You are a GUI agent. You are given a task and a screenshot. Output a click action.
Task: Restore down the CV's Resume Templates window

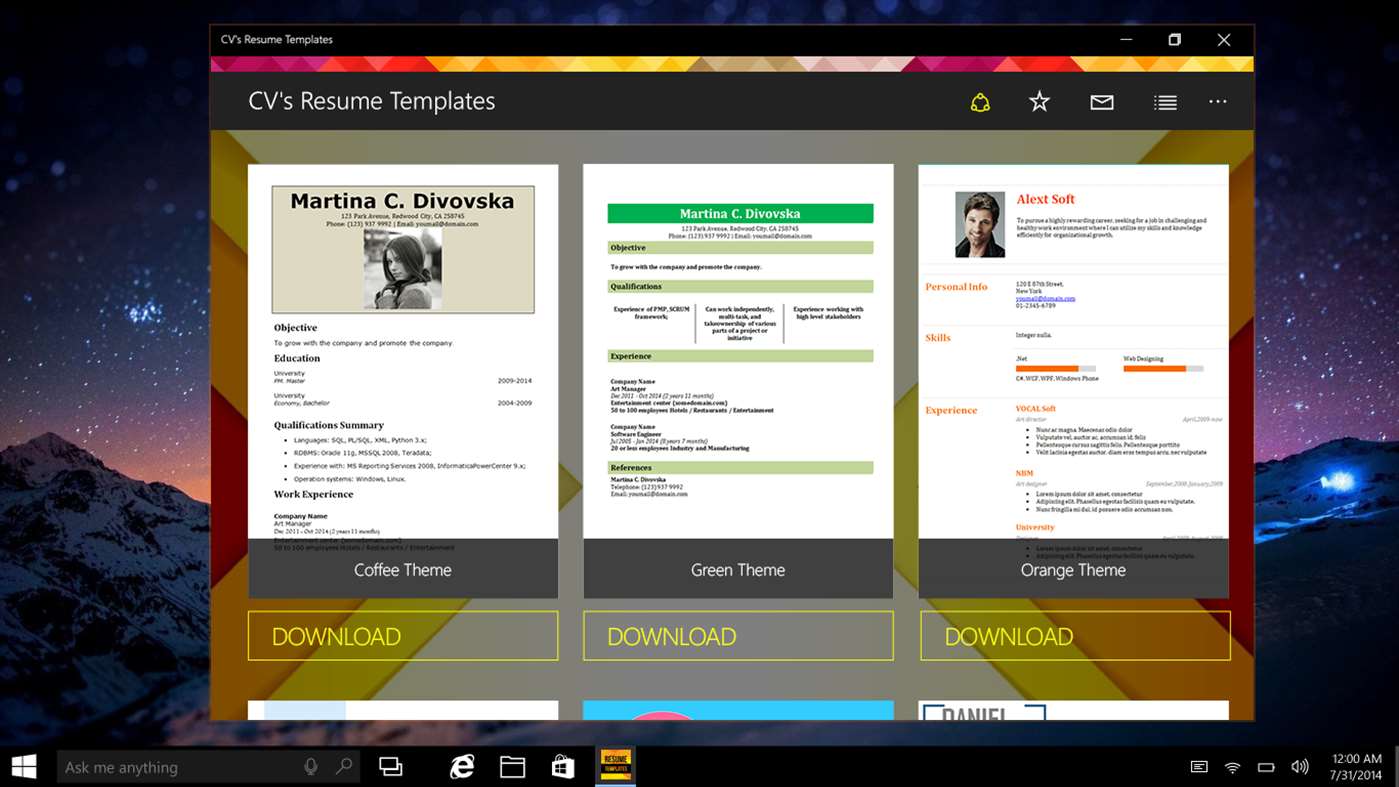(x=1175, y=40)
